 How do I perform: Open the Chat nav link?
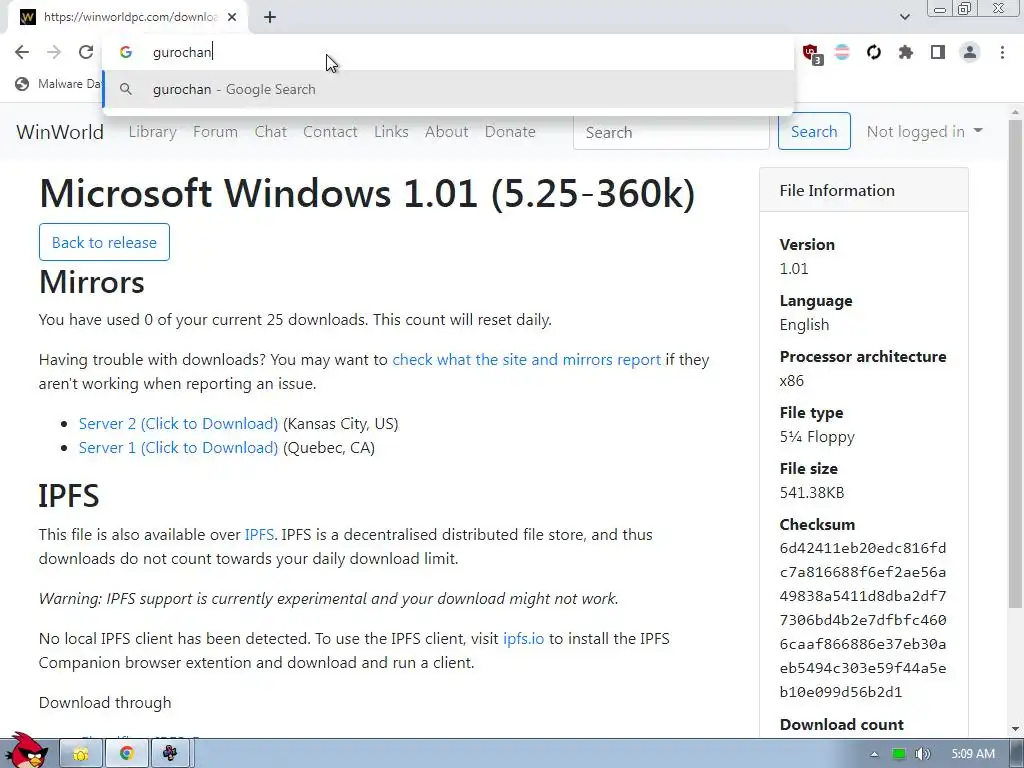(x=270, y=132)
